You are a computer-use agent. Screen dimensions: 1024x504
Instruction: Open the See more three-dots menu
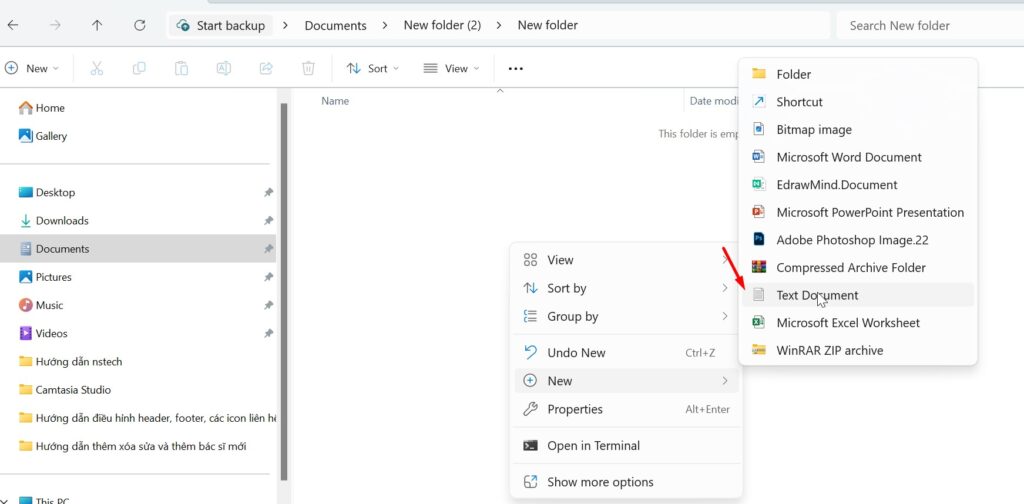515,68
